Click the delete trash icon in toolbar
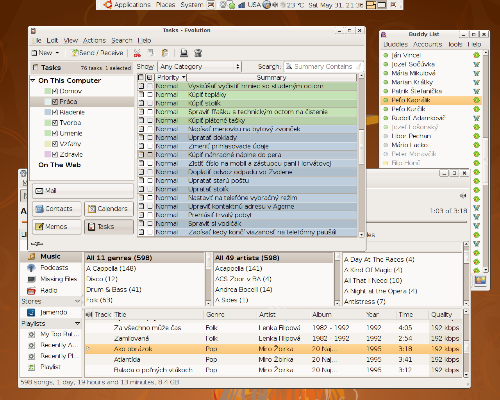Viewport: 500px width, 400px height. point(198,53)
